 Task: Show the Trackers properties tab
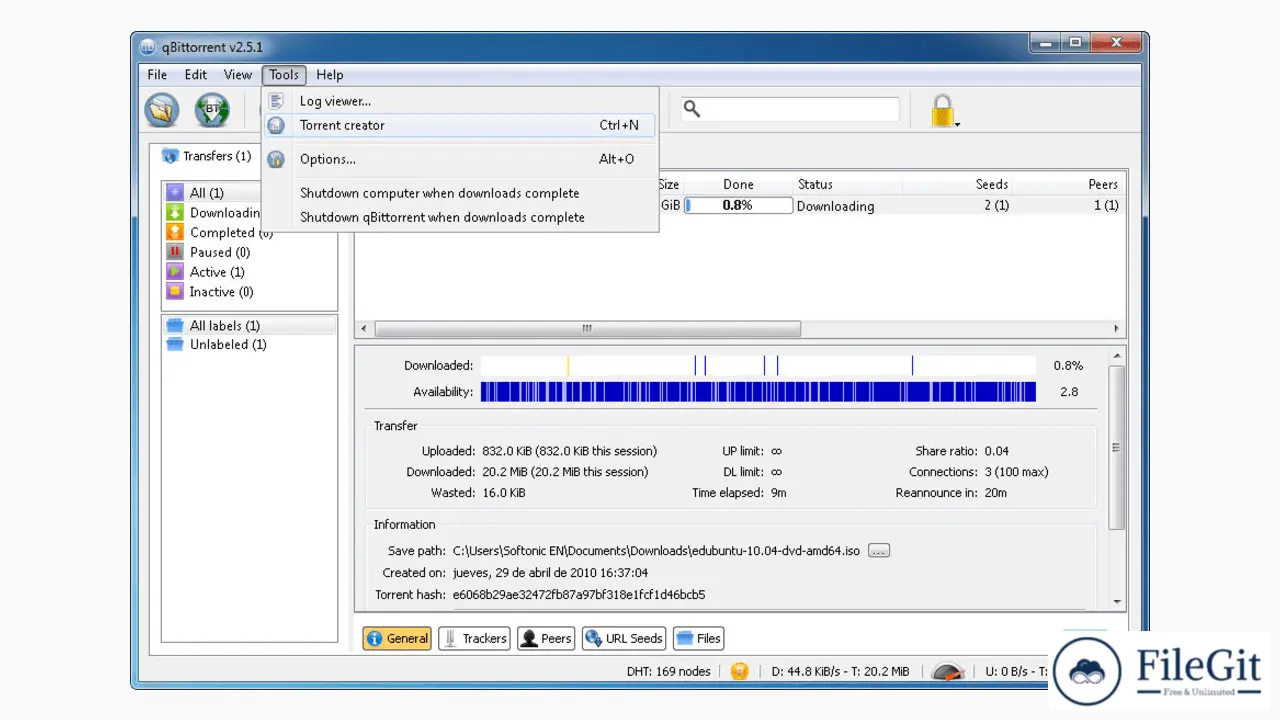coord(474,638)
